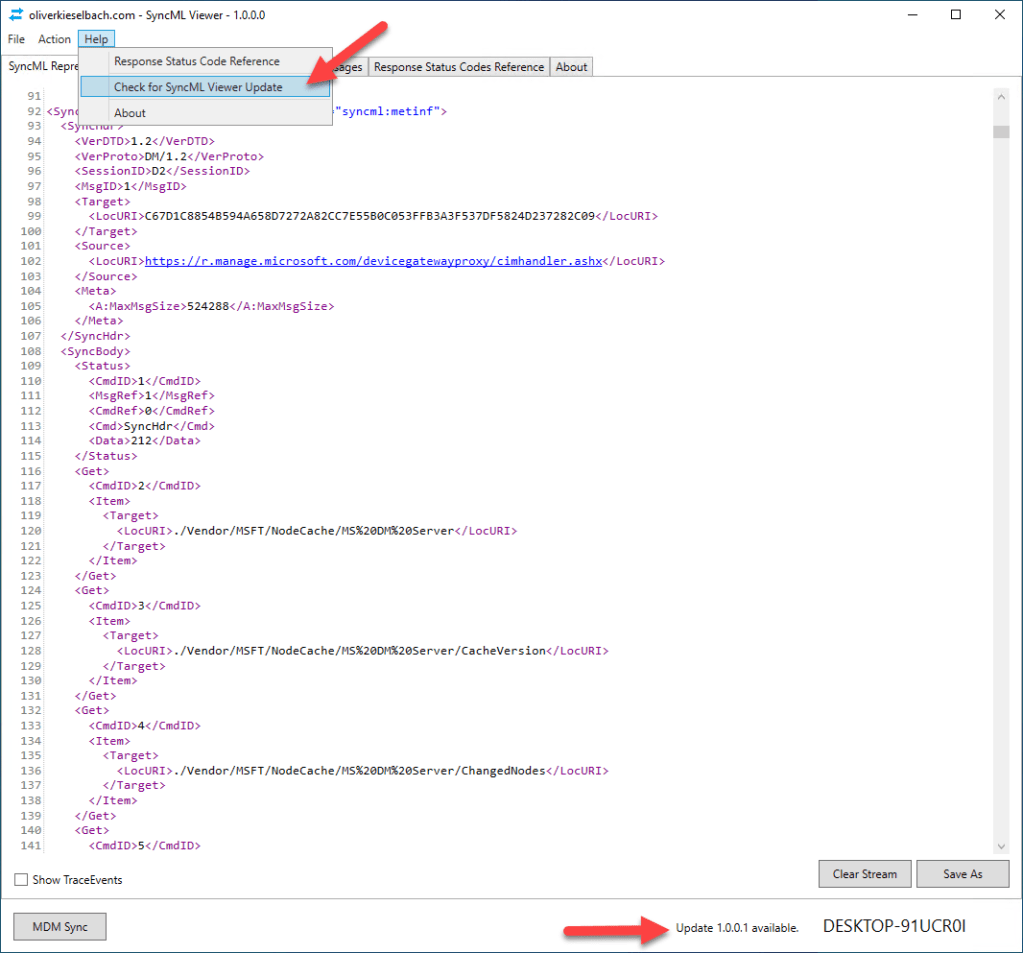Click the Save As button
1023x953 pixels.
click(962, 873)
